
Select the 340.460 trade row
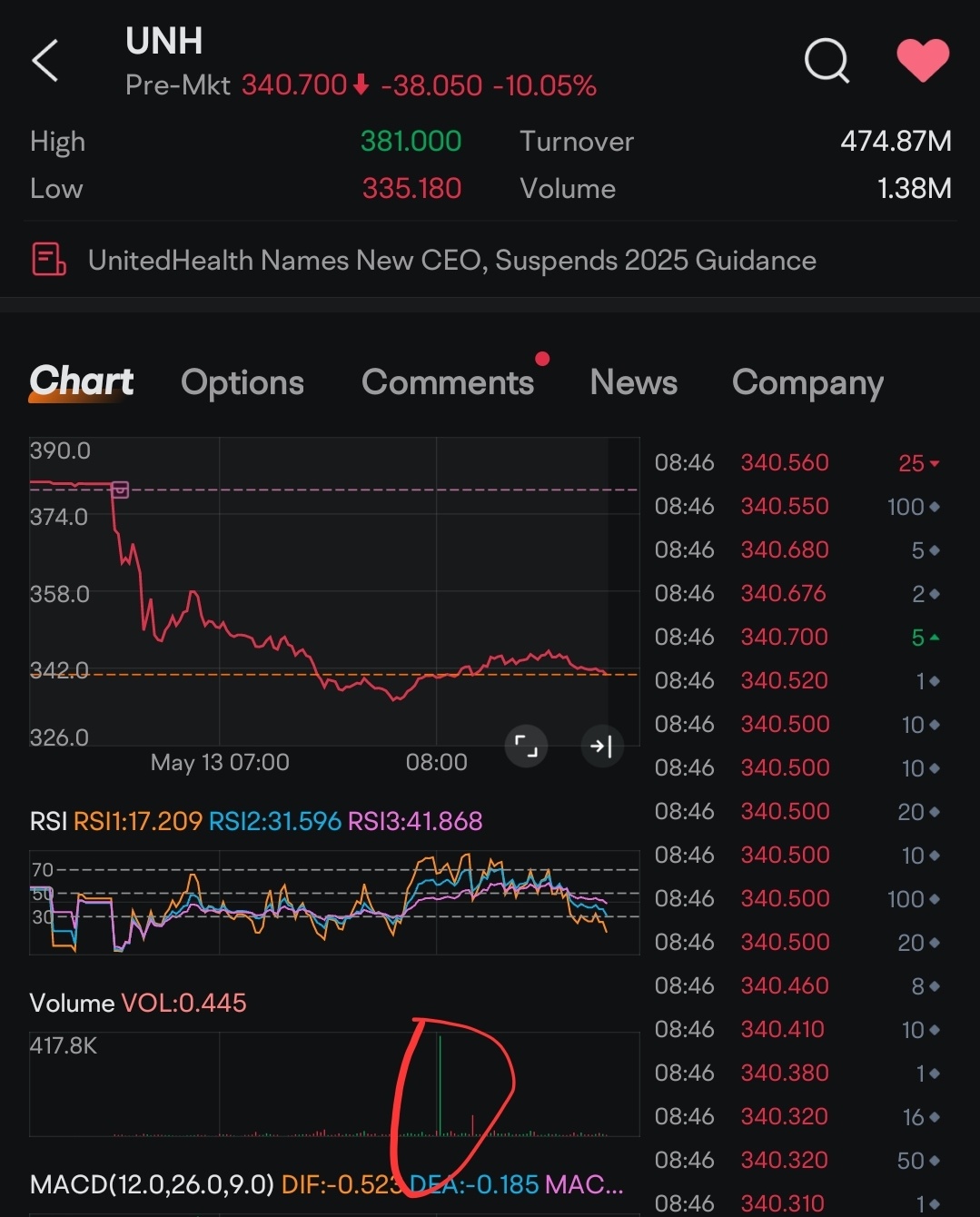pos(797,985)
